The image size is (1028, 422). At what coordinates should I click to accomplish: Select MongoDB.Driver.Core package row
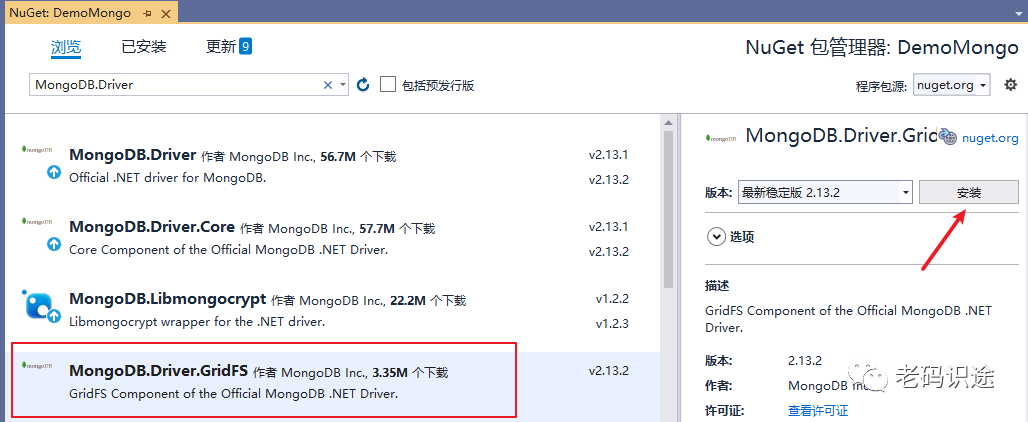[x=332, y=239]
